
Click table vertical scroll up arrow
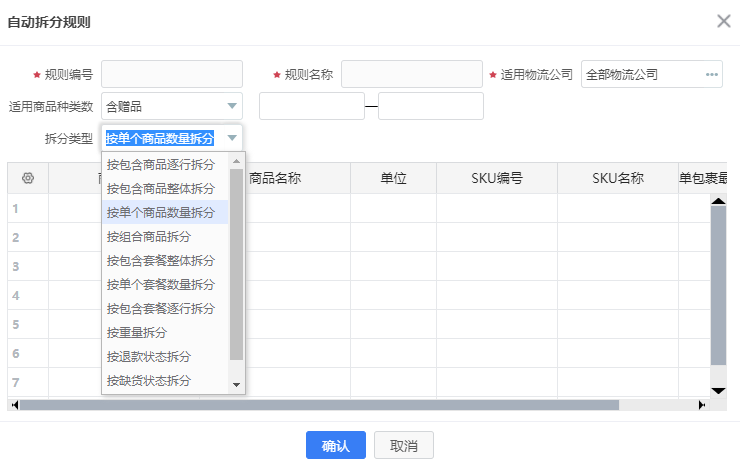(x=718, y=201)
